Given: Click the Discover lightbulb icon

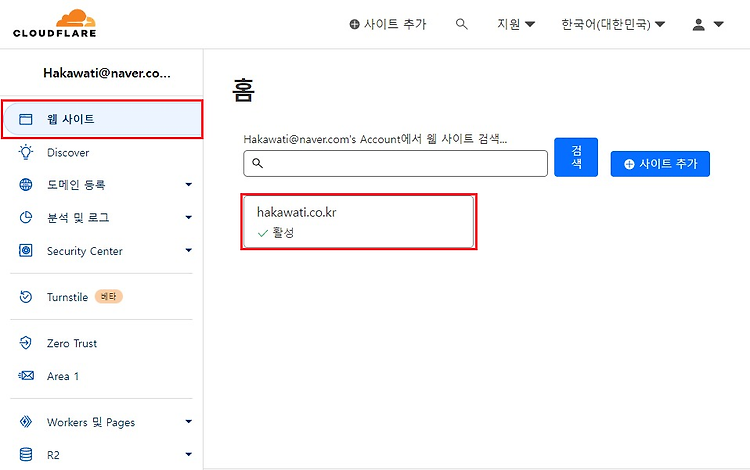Looking at the screenshot, I should point(25,152).
